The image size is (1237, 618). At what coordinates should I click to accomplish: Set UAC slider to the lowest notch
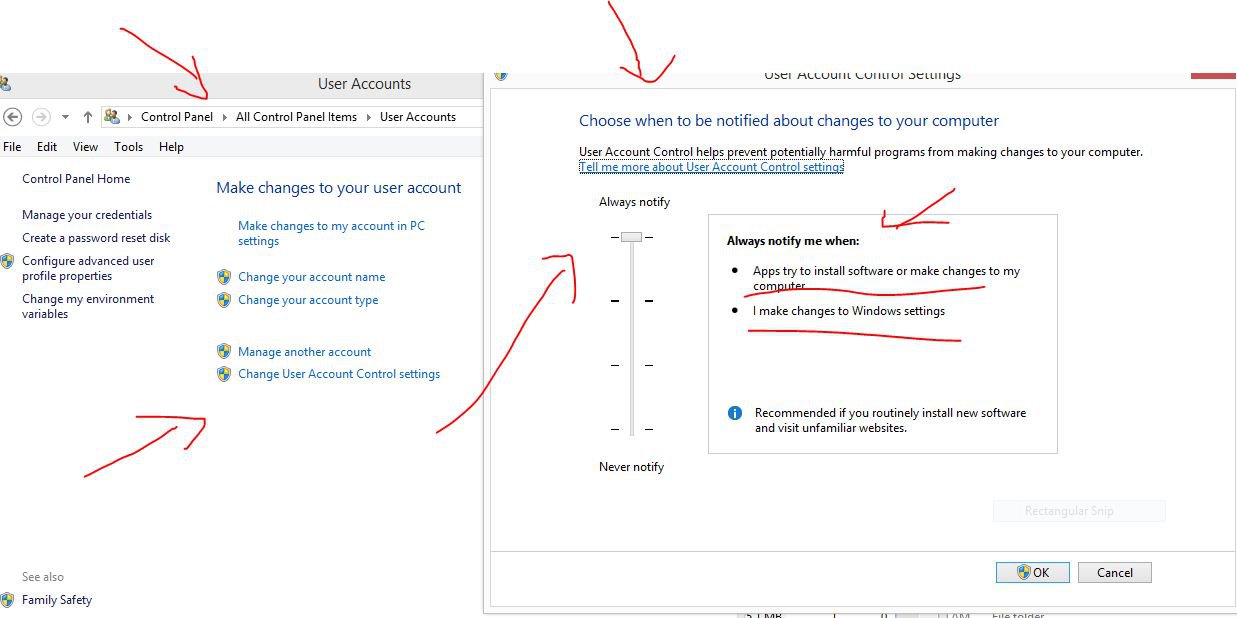click(x=631, y=429)
